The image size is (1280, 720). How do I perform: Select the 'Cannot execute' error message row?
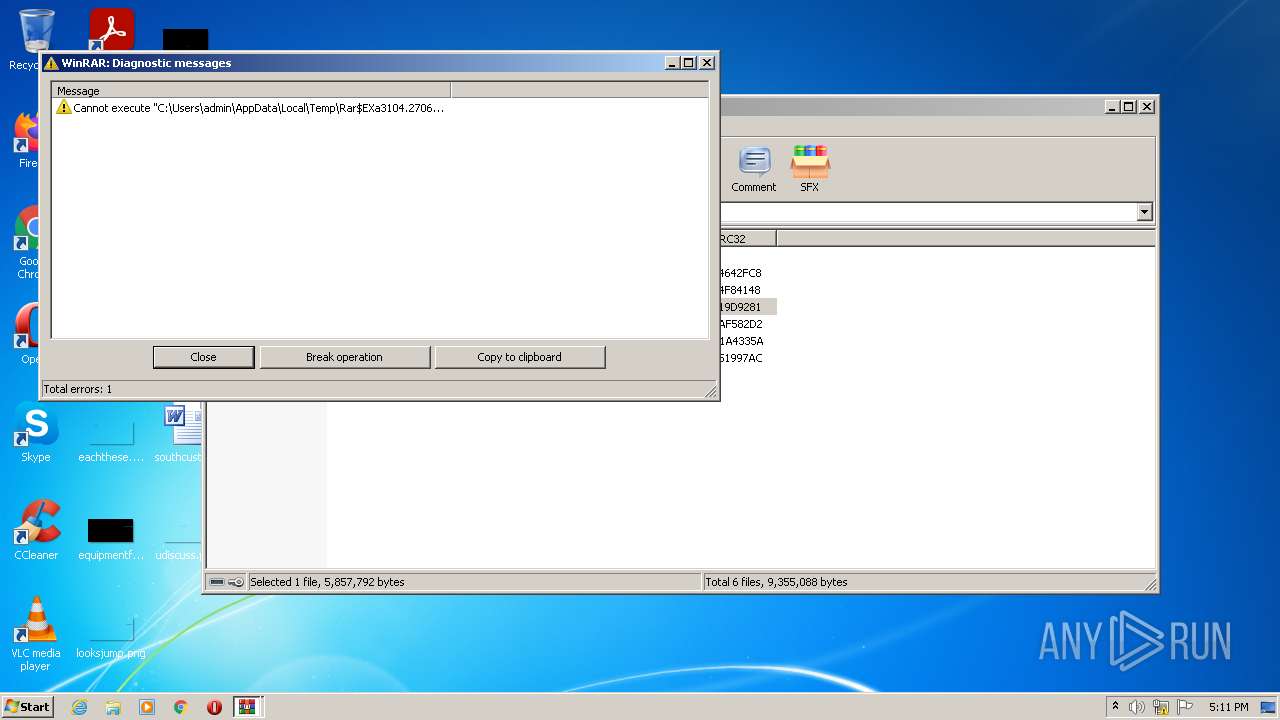[251, 107]
